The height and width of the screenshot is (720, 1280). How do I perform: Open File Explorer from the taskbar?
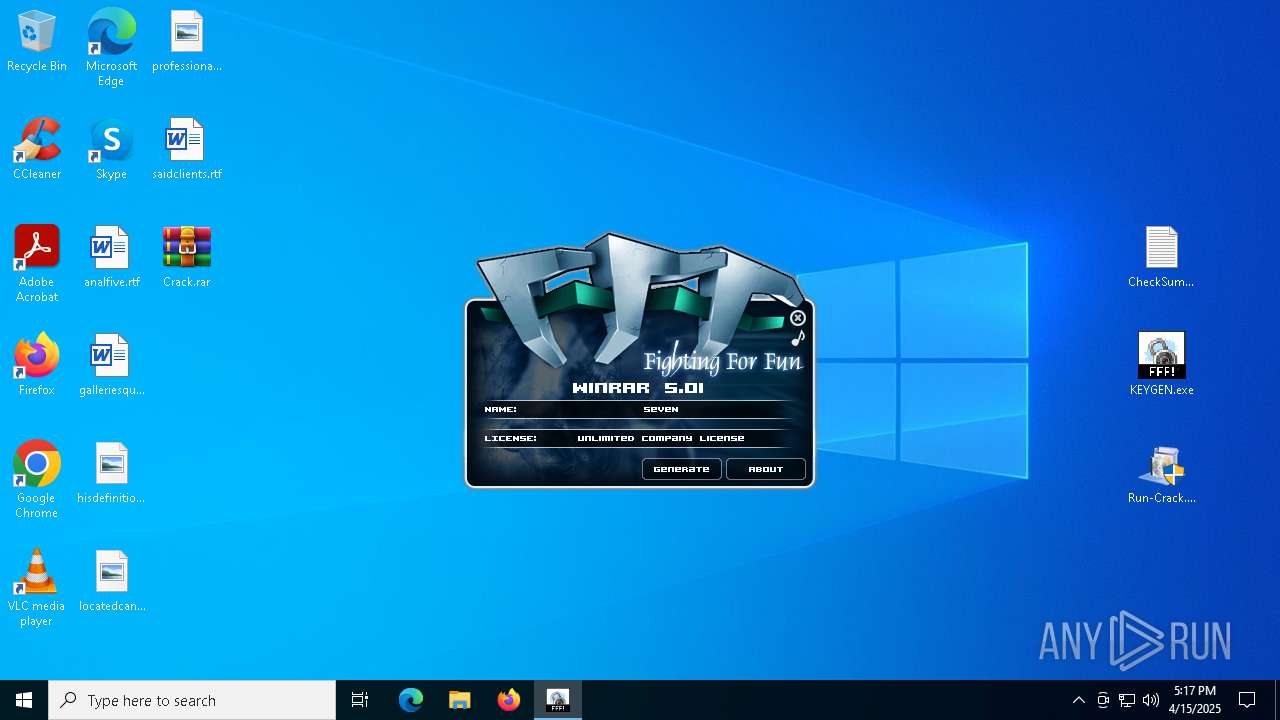(x=460, y=700)
